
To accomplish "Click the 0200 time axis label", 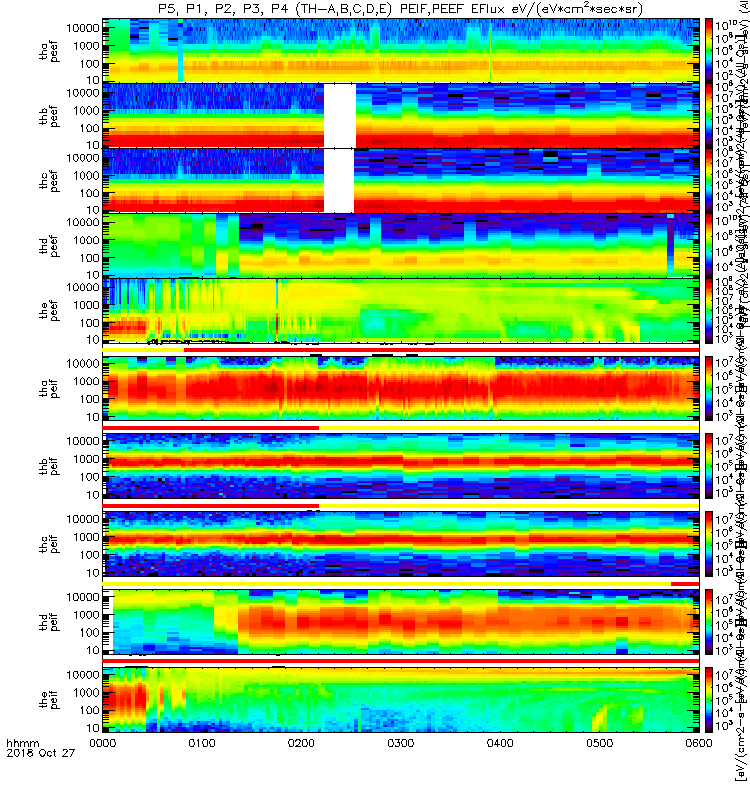I will point(302,743).
